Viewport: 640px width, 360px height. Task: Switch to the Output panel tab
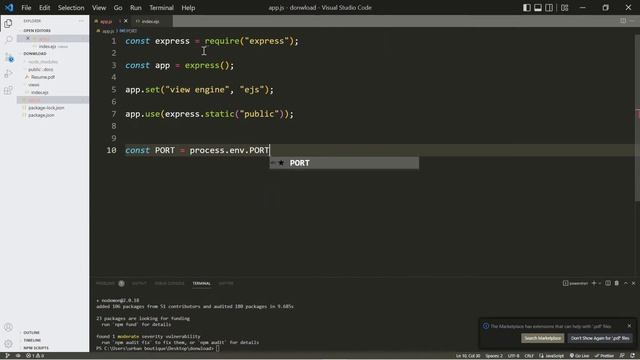pos(139,283)
